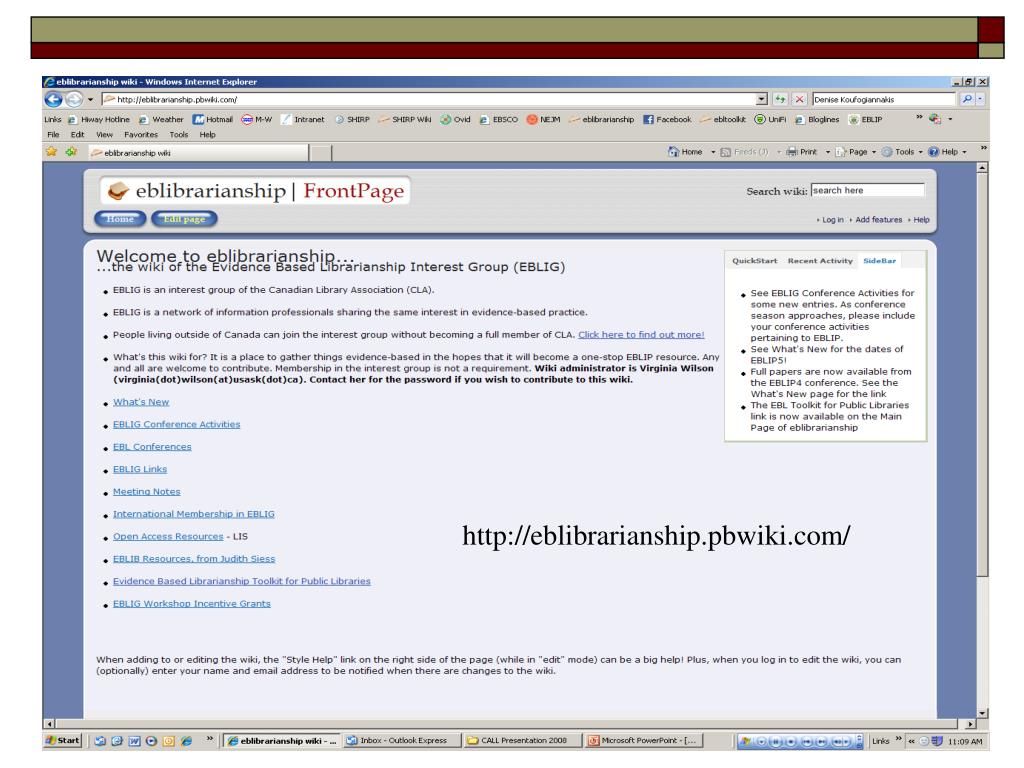
Task: Select the eblibrarianship wiki browser tab
Action: 199,153
